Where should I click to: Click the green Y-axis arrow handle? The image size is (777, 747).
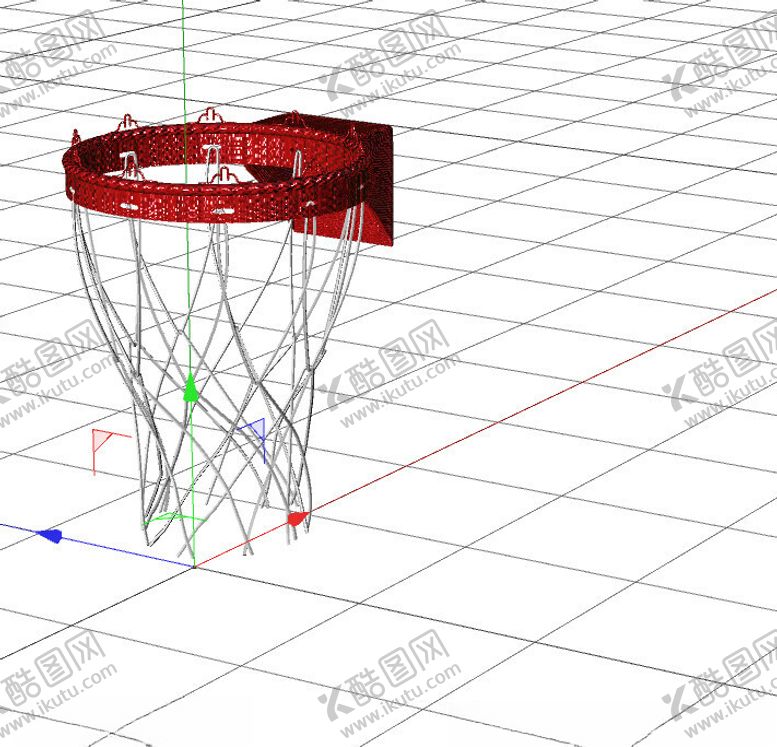pyautogui.click(x=190, y=388)
